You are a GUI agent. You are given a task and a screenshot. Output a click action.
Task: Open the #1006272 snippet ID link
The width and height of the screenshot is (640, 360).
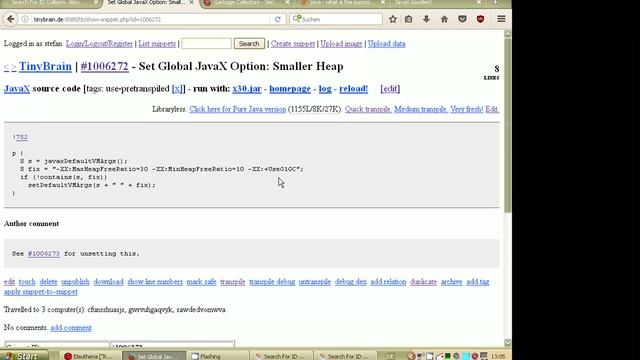[104, 66]
